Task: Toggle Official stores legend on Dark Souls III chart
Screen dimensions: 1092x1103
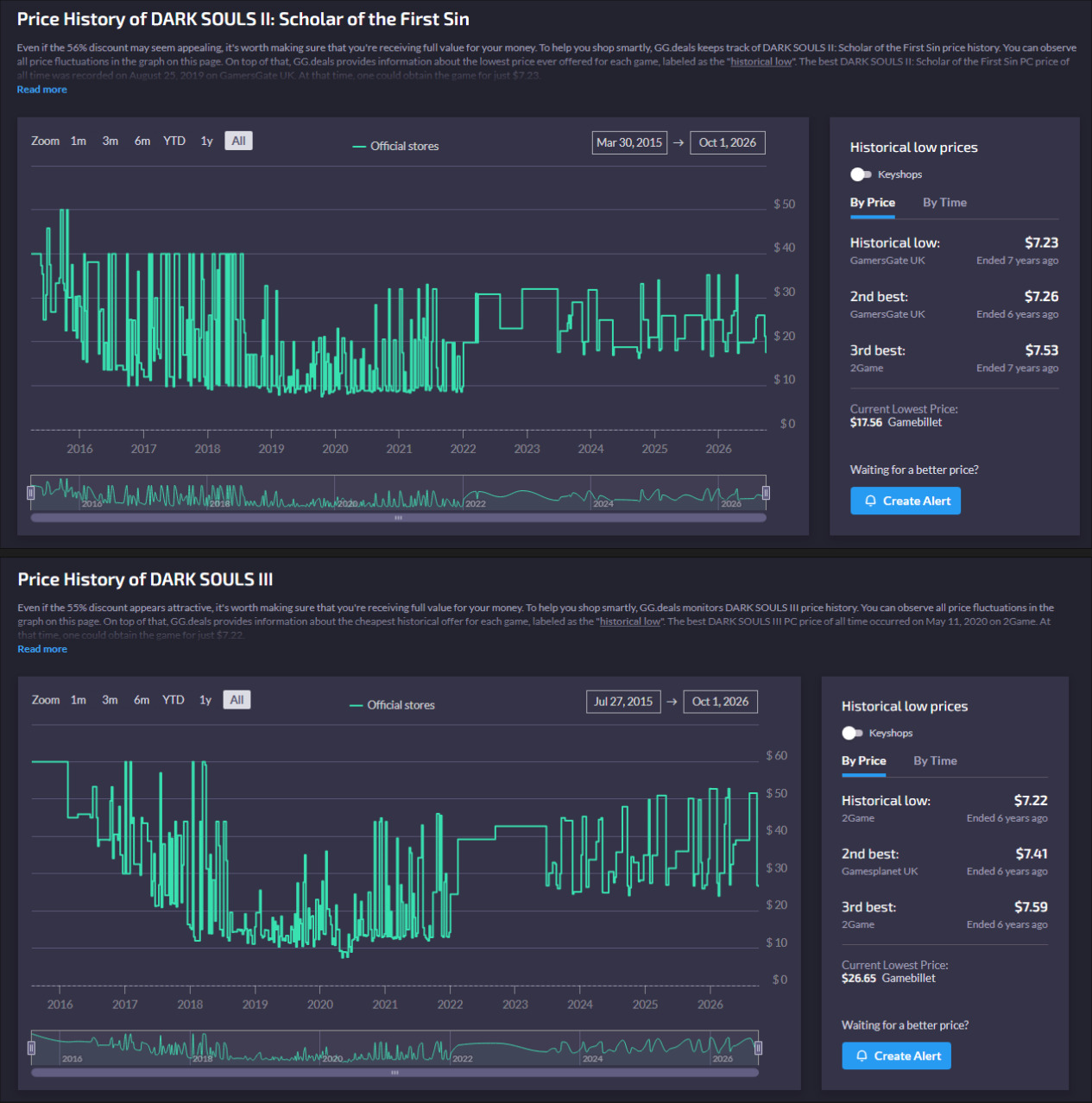Action: [x=392, y=705]
